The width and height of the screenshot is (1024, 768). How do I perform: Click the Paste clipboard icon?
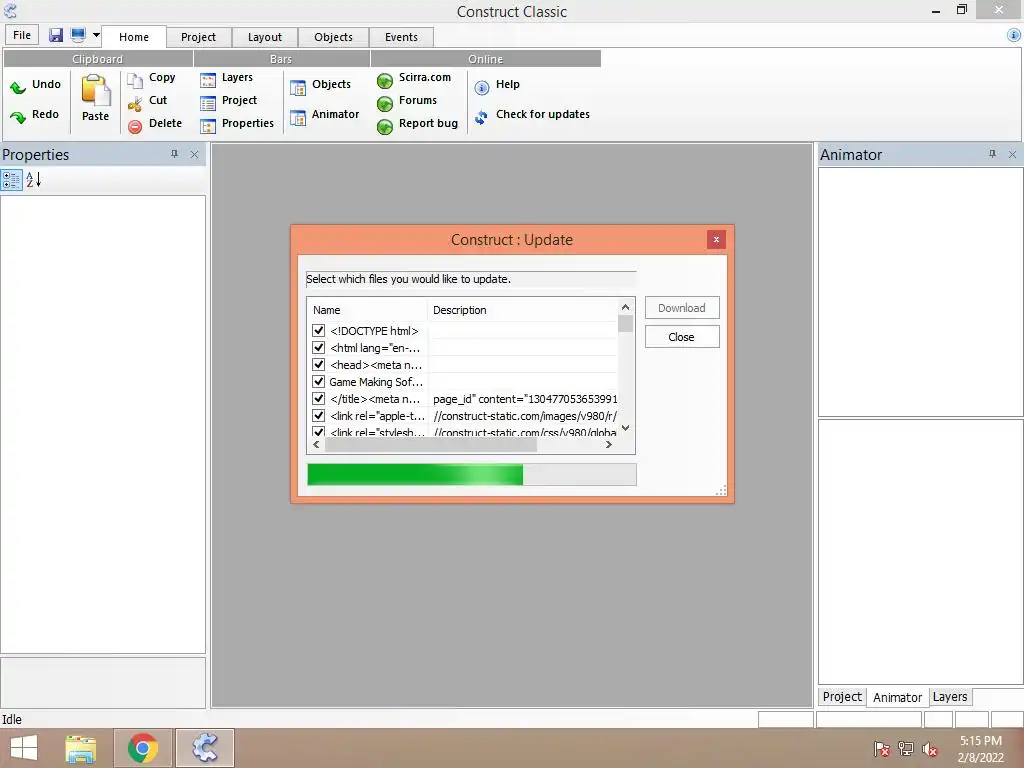point(96,90)
